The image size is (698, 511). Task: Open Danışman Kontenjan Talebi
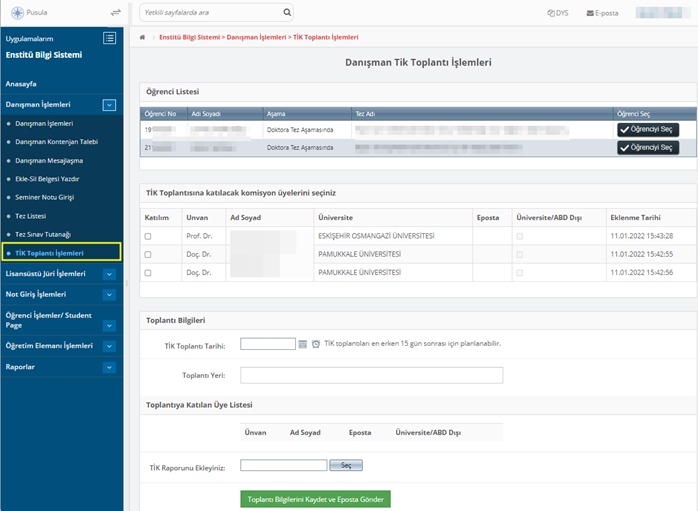pyautogui.click(x=57, y=142)
